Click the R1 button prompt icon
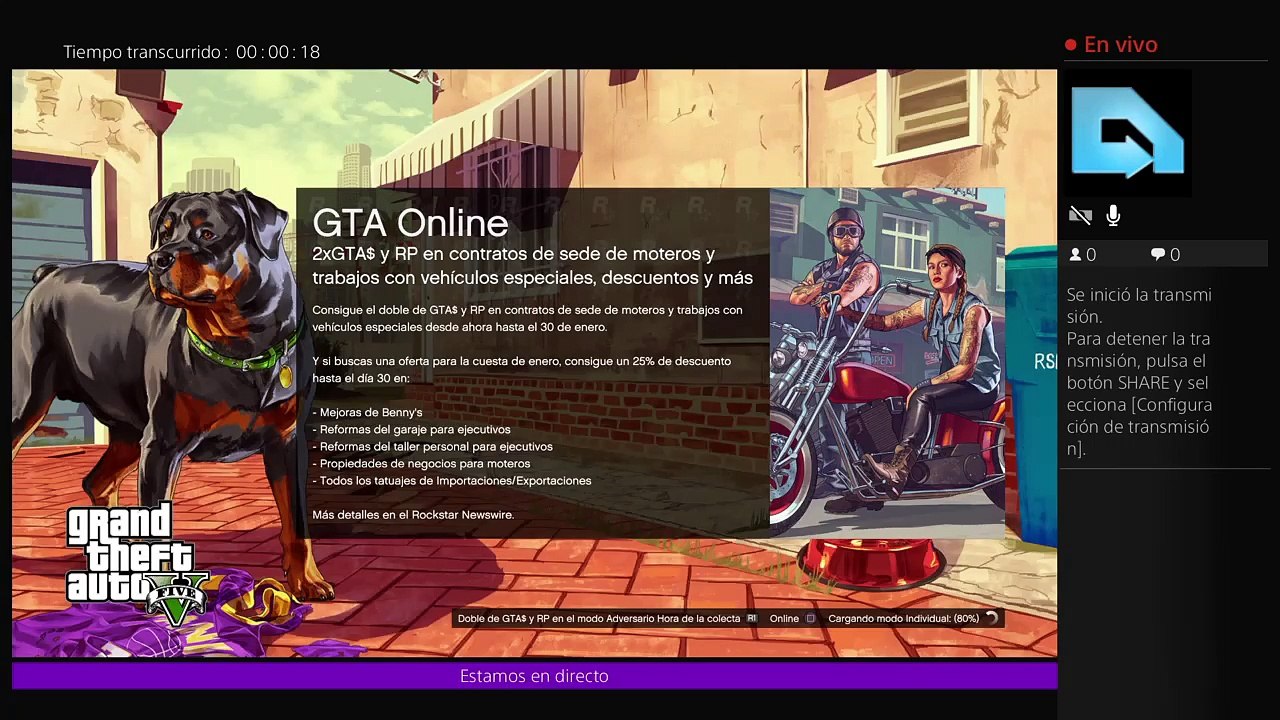The height and width of the screenshot is (720, 1280). [752, 619]
